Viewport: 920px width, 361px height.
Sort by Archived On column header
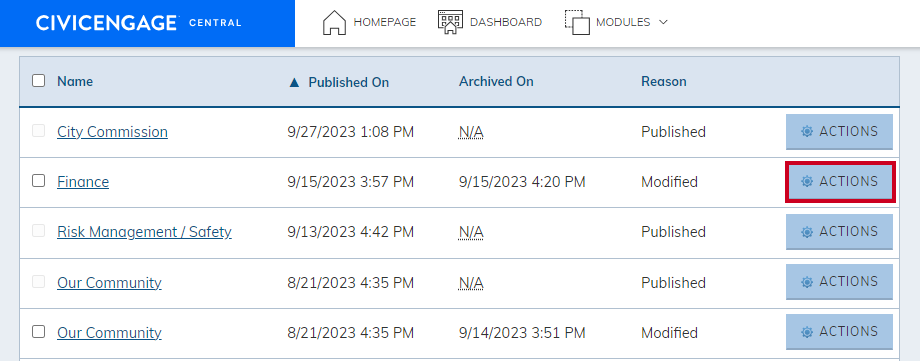pos(496,82)
